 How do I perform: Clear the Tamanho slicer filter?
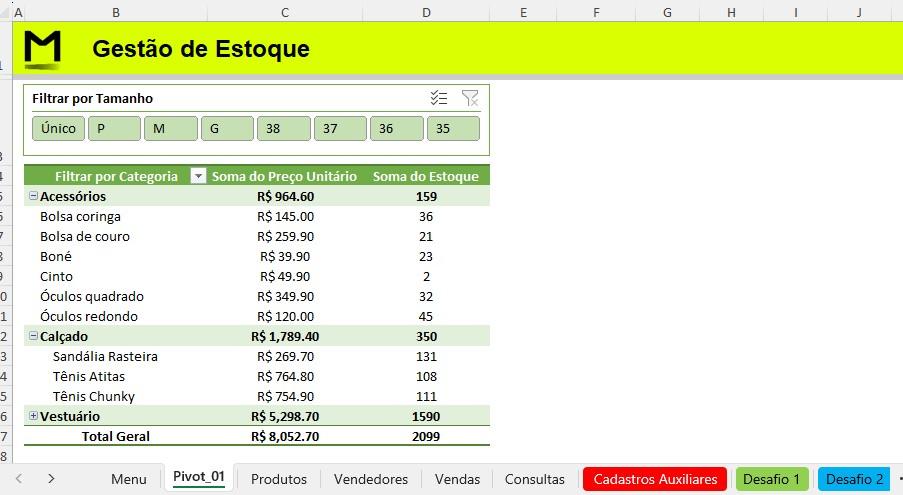point(470,98)
